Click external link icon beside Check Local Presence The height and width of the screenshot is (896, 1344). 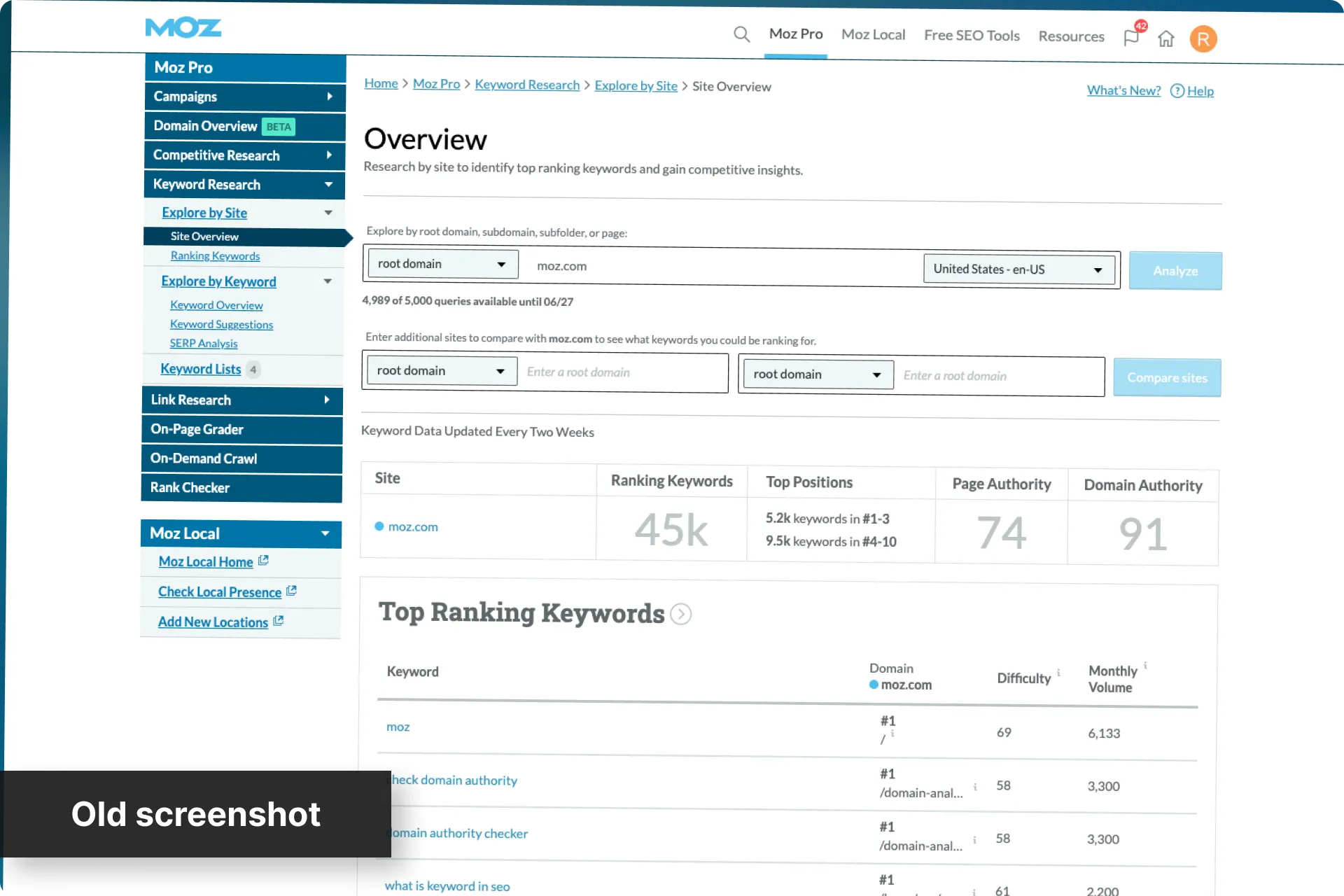tap(291, 591)
